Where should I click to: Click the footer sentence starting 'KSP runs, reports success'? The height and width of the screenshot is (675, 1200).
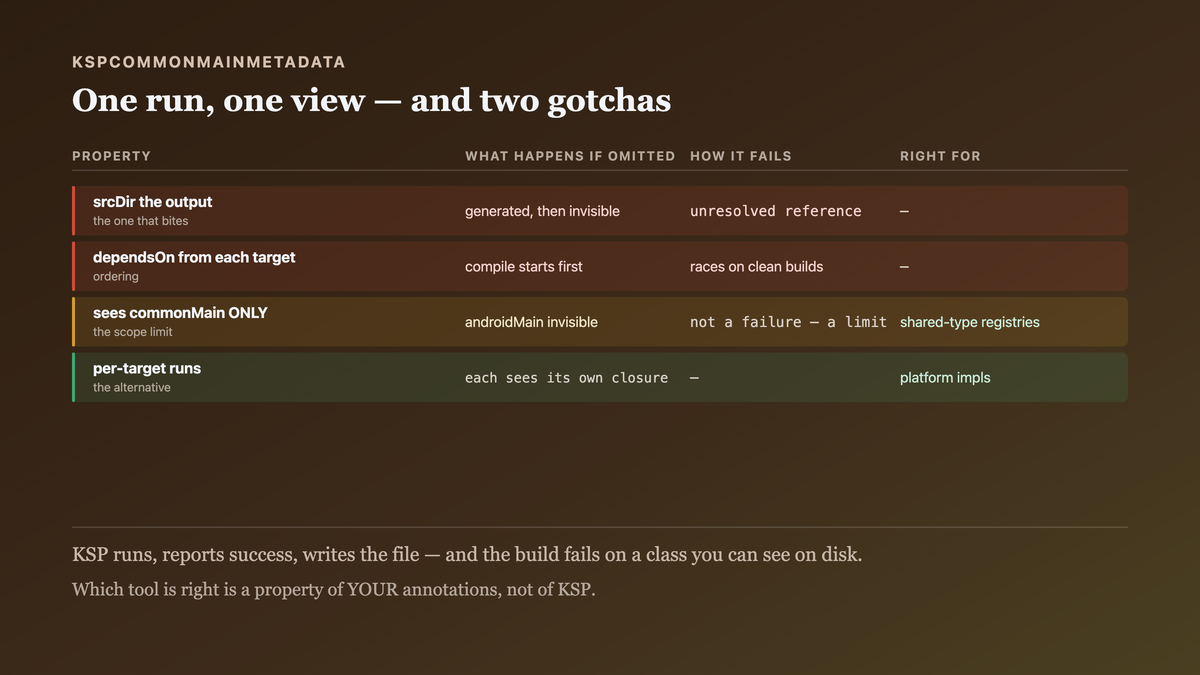click(x=467, y=555)
